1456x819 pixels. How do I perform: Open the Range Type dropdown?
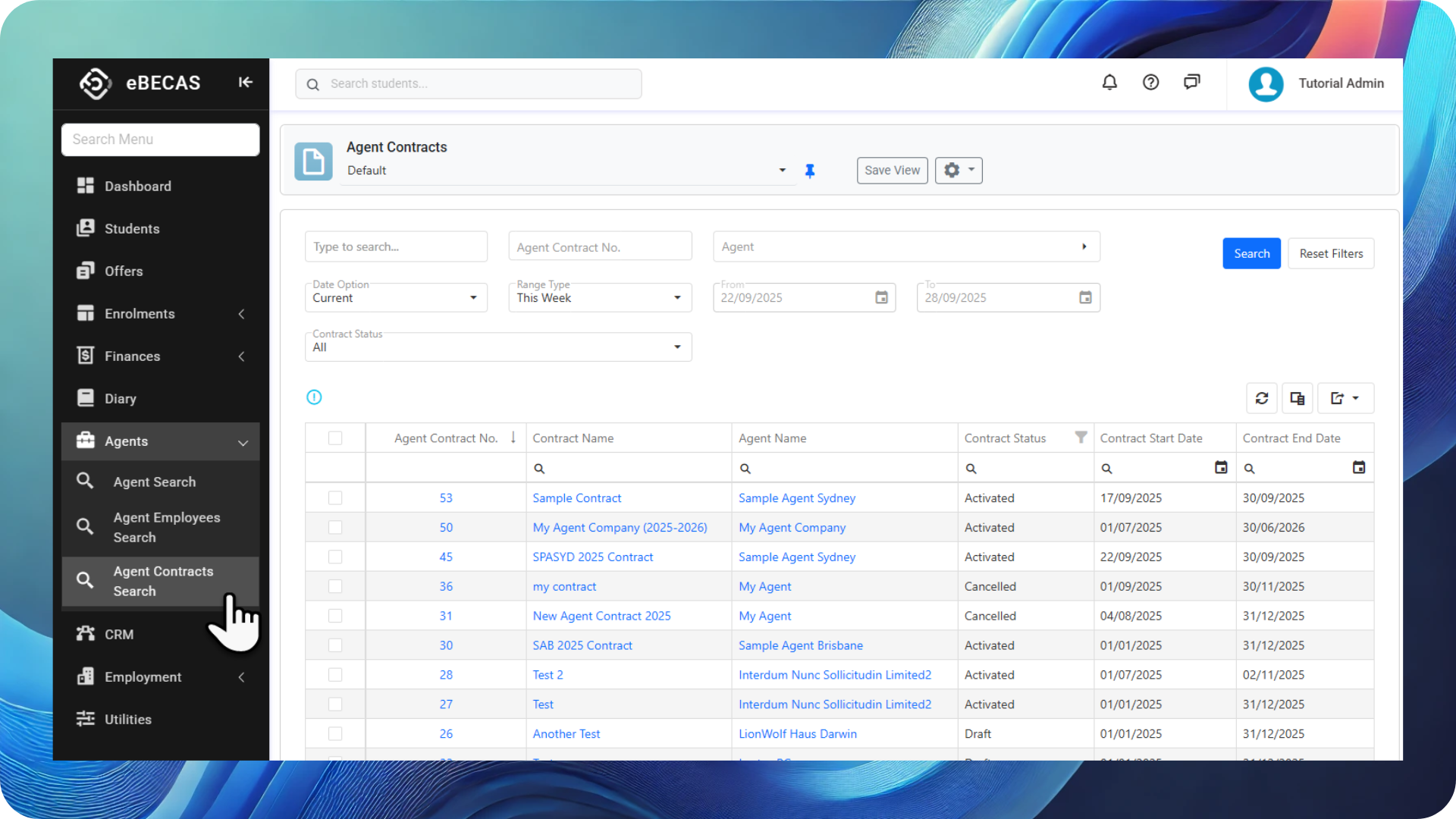[x=600, y=298]
